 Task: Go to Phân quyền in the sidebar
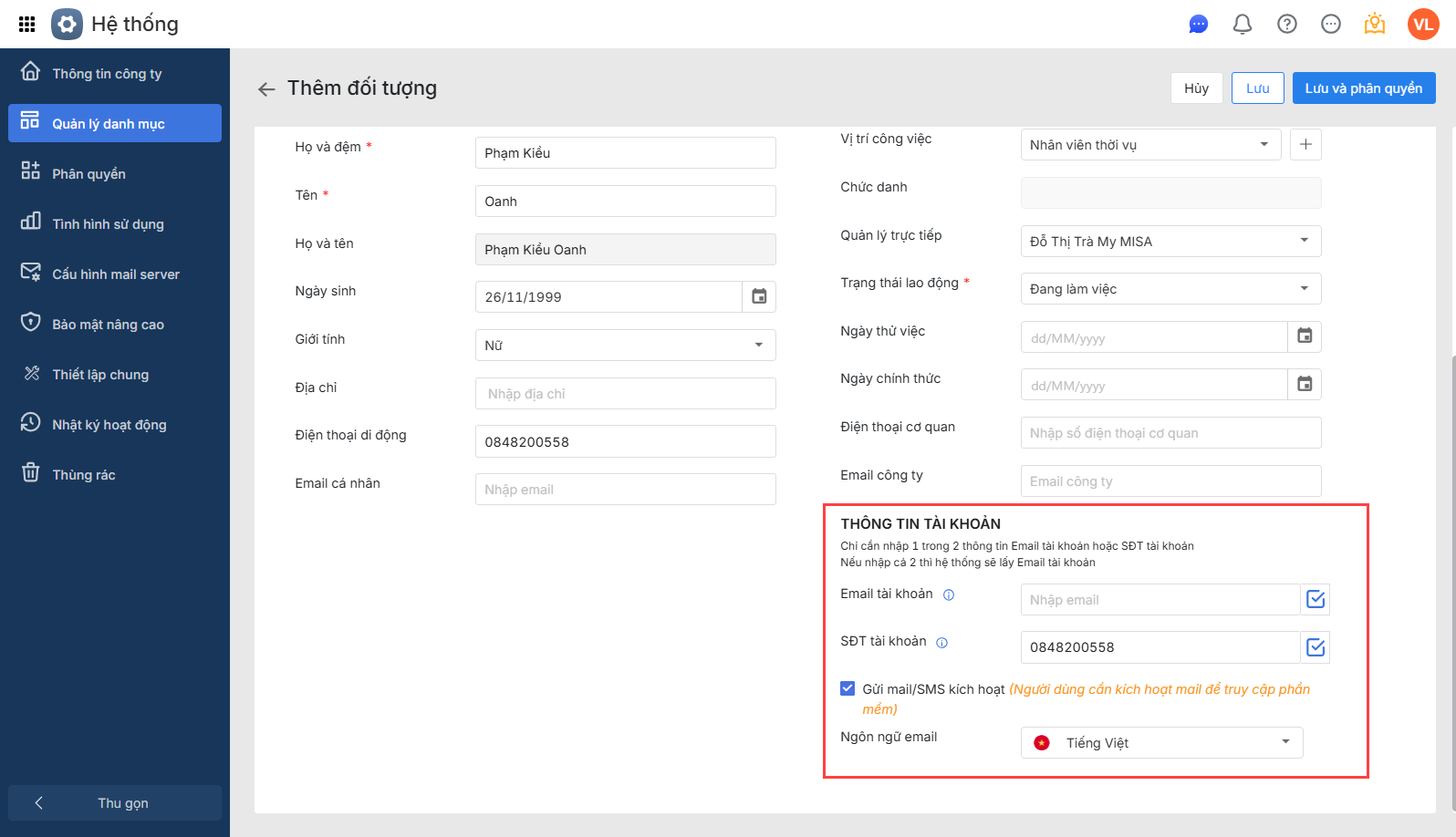click(88, 173)
